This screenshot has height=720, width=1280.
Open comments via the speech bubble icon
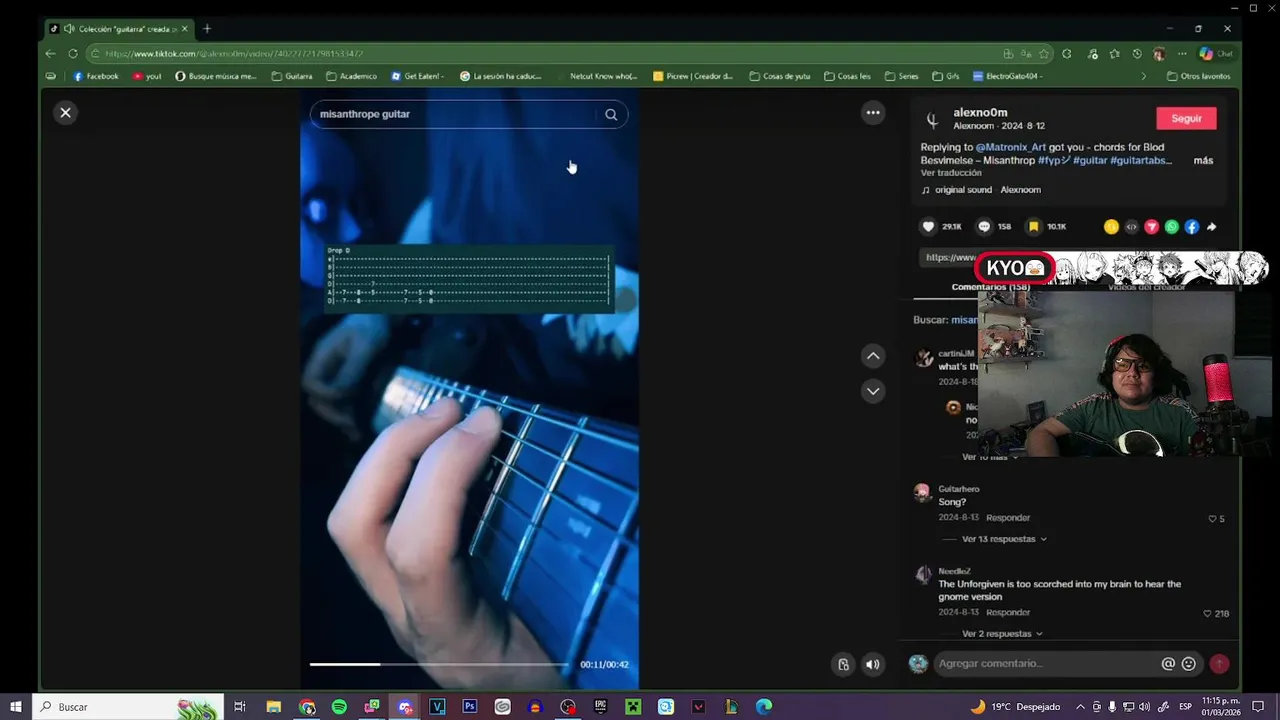tap(984, 227)
